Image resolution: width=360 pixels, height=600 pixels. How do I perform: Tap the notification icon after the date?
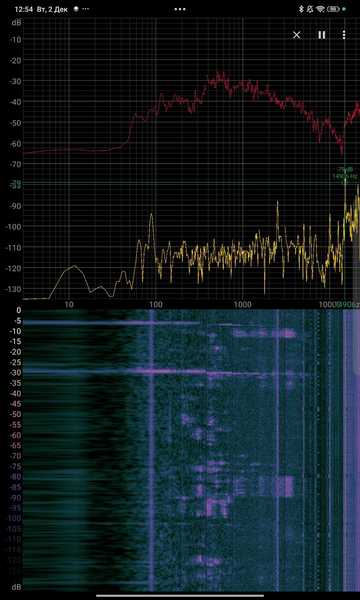coord(76,9)
